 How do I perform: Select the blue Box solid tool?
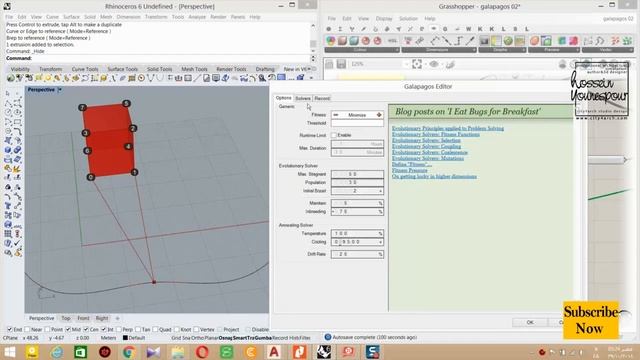pos(8,150)
